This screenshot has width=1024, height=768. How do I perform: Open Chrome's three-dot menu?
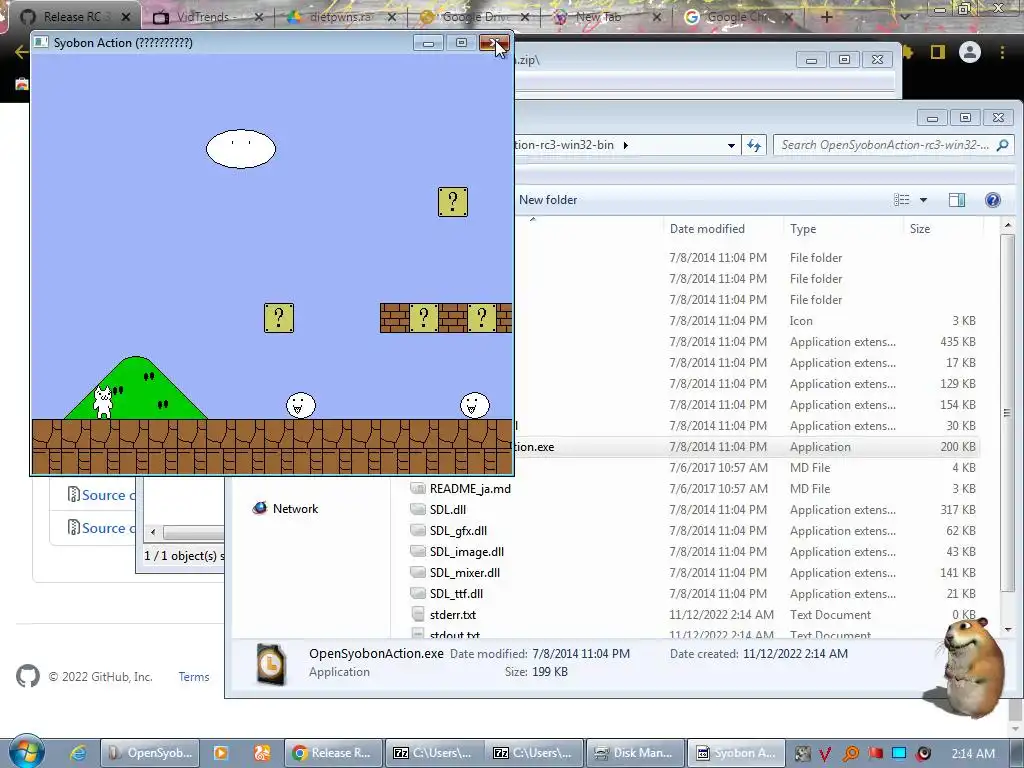tap(1002, 52)
